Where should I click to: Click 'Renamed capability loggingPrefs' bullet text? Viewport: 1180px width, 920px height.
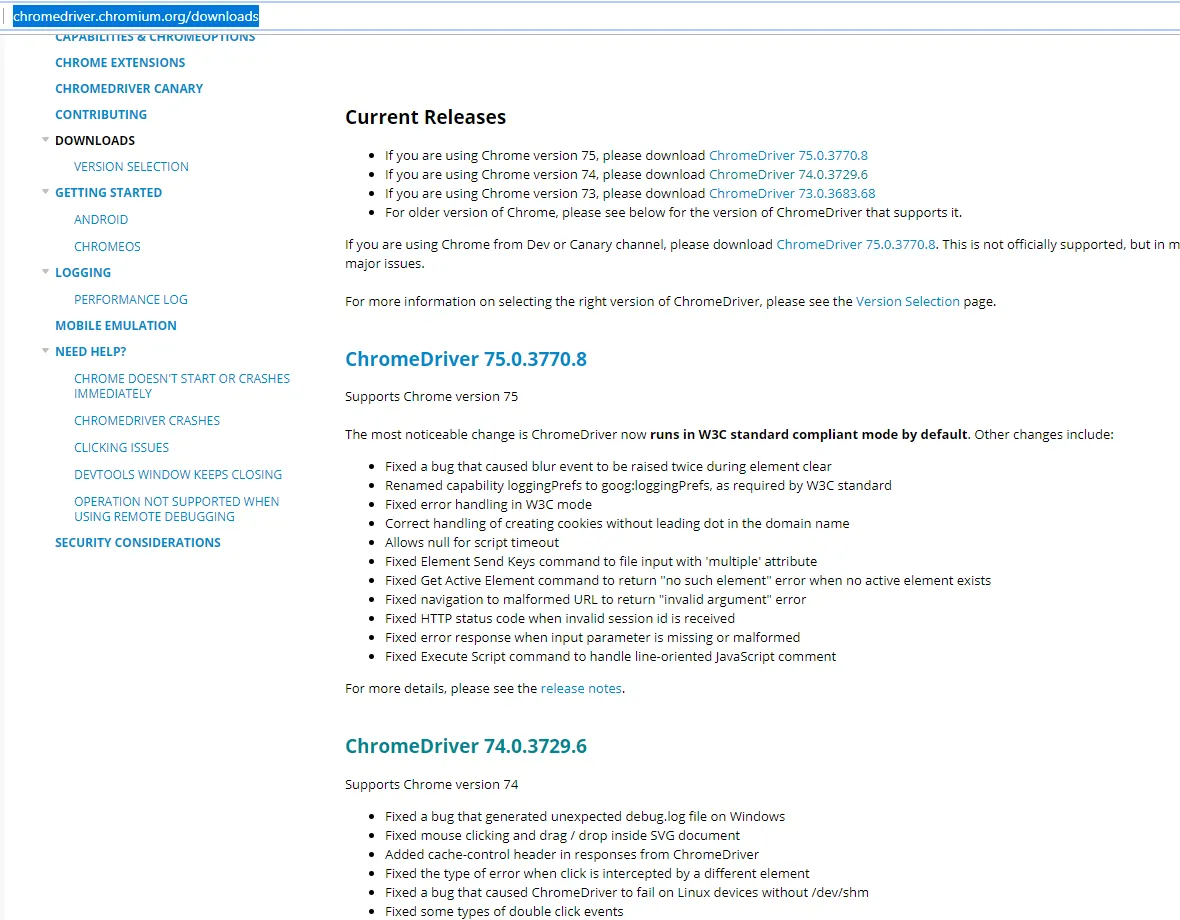click(x=638, y=486)
